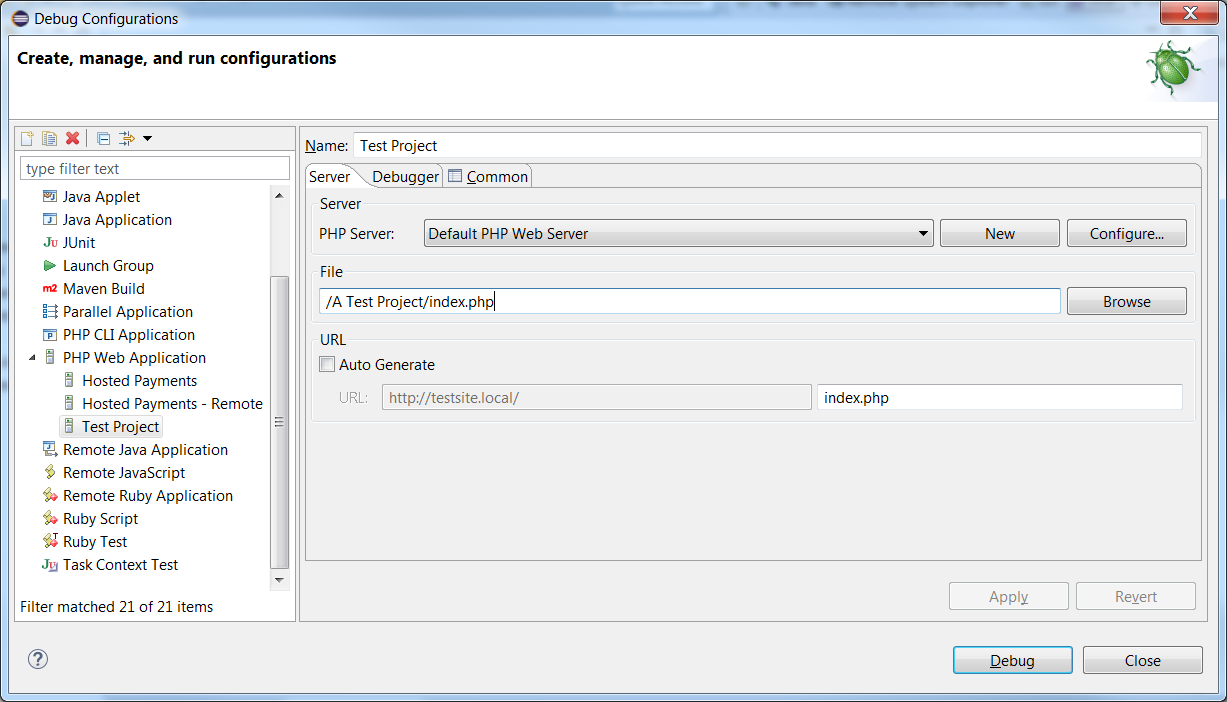
Task: Enable the Auto Generate URL checkbox
Action: click(x=327, y=365)
